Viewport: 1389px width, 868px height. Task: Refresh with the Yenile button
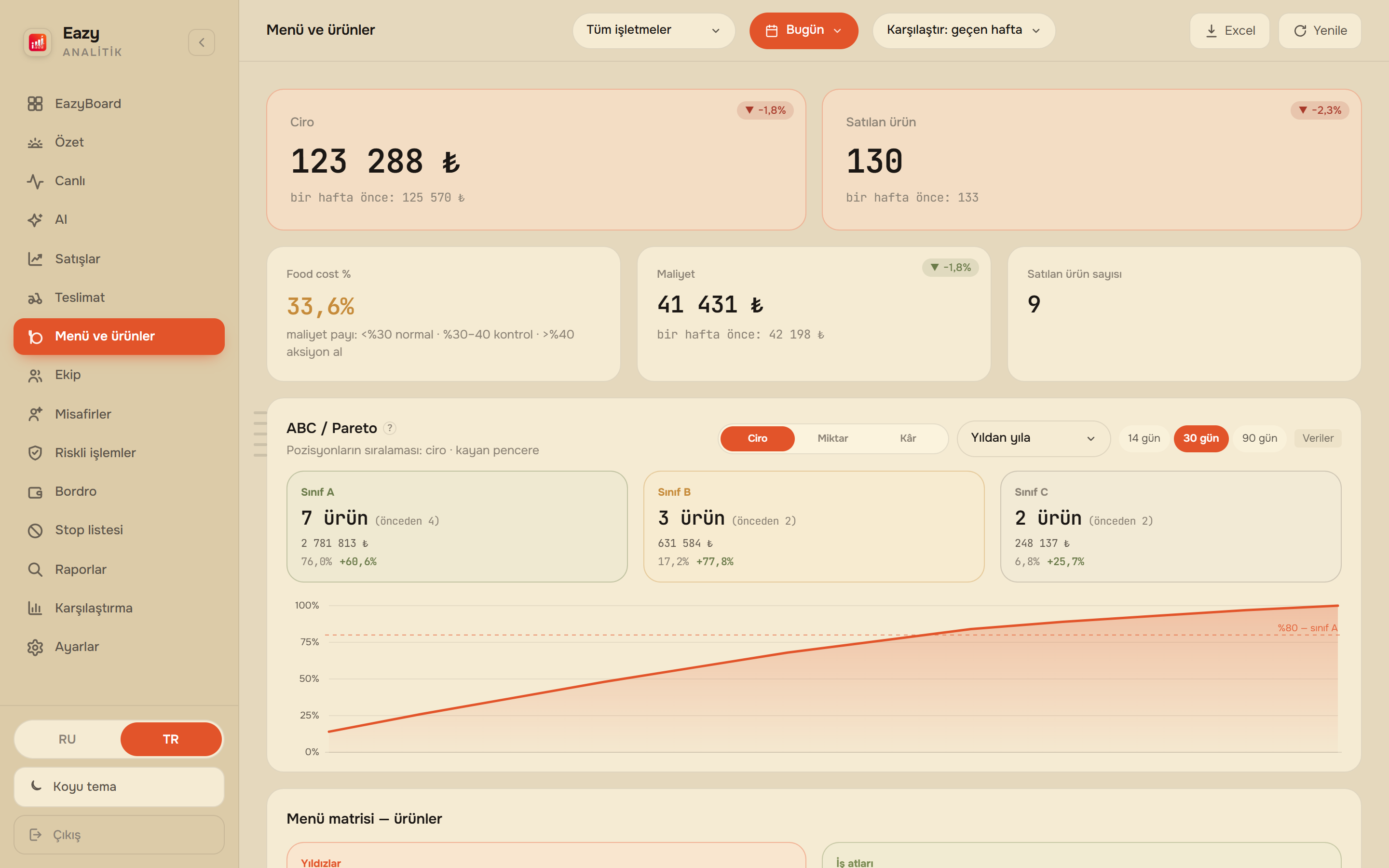tap(1320, 30)
